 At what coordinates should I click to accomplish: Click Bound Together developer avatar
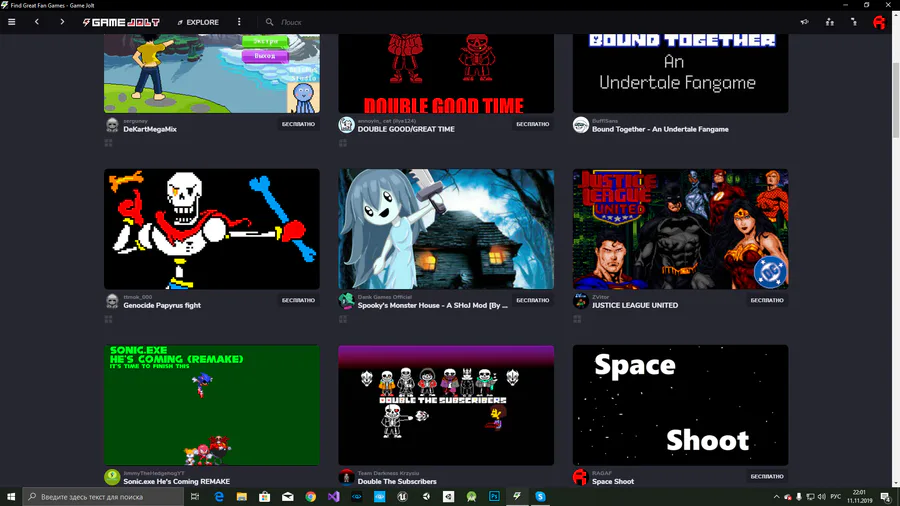[x=580, y=124]
